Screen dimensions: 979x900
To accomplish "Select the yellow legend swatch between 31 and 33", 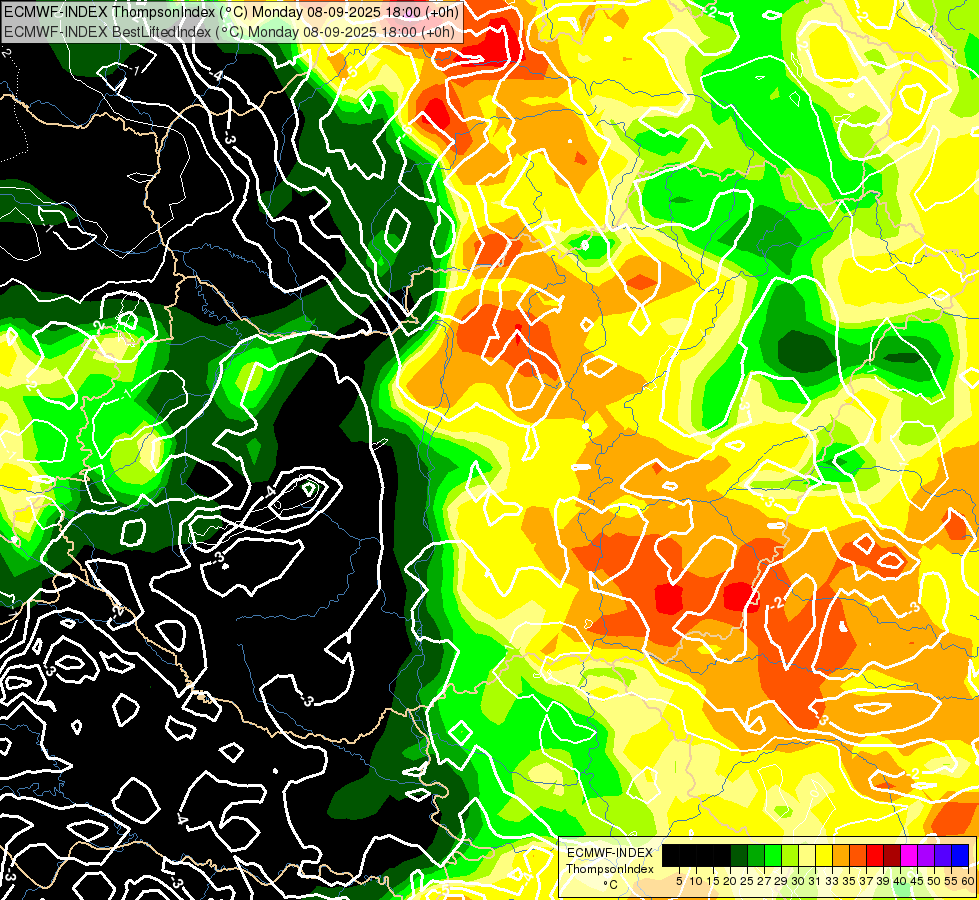I will (x=824, y=855).
